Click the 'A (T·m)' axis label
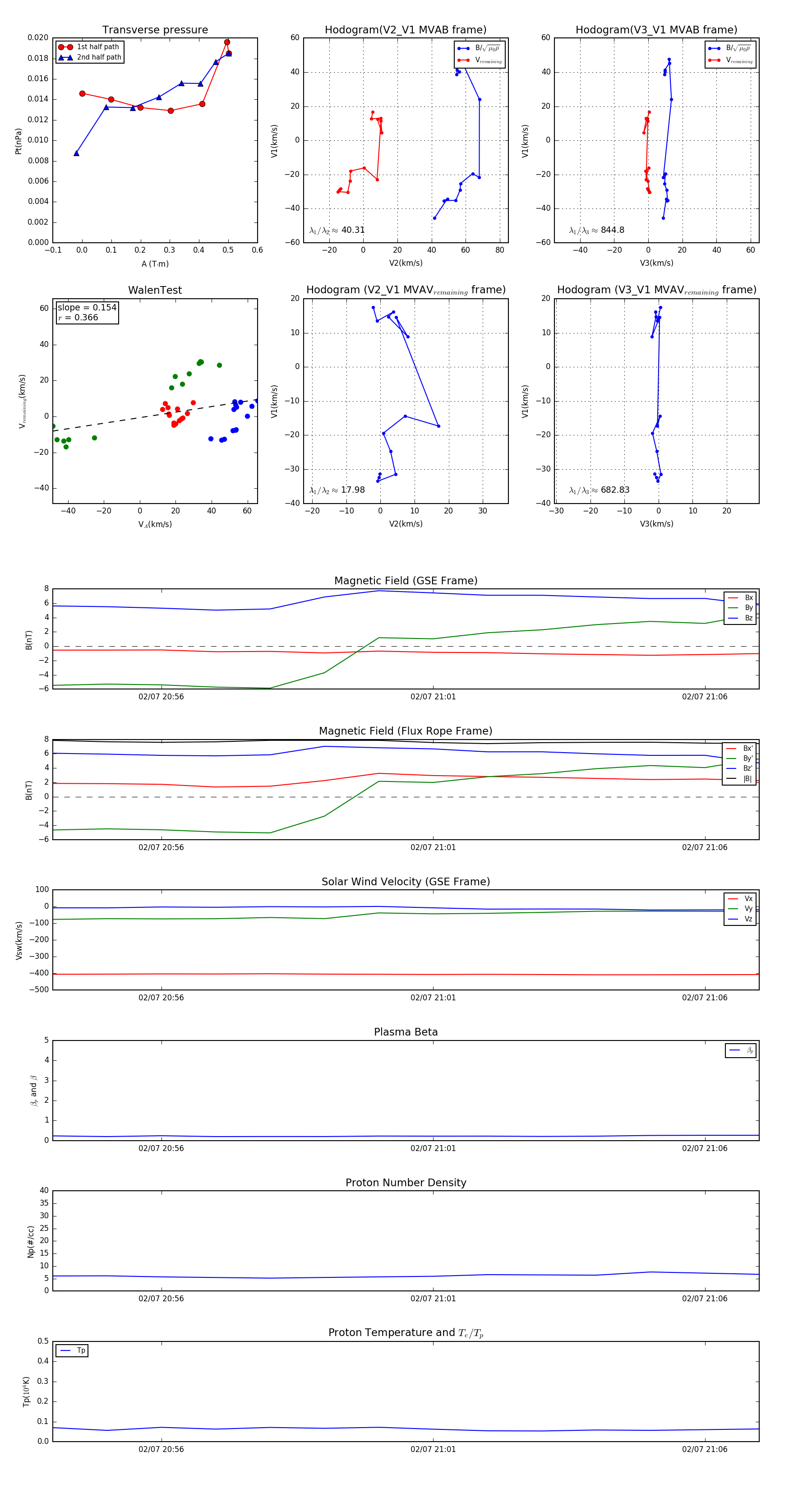Image resolution: width=812 pixels, height=1489 pixels. click(155, 264)
